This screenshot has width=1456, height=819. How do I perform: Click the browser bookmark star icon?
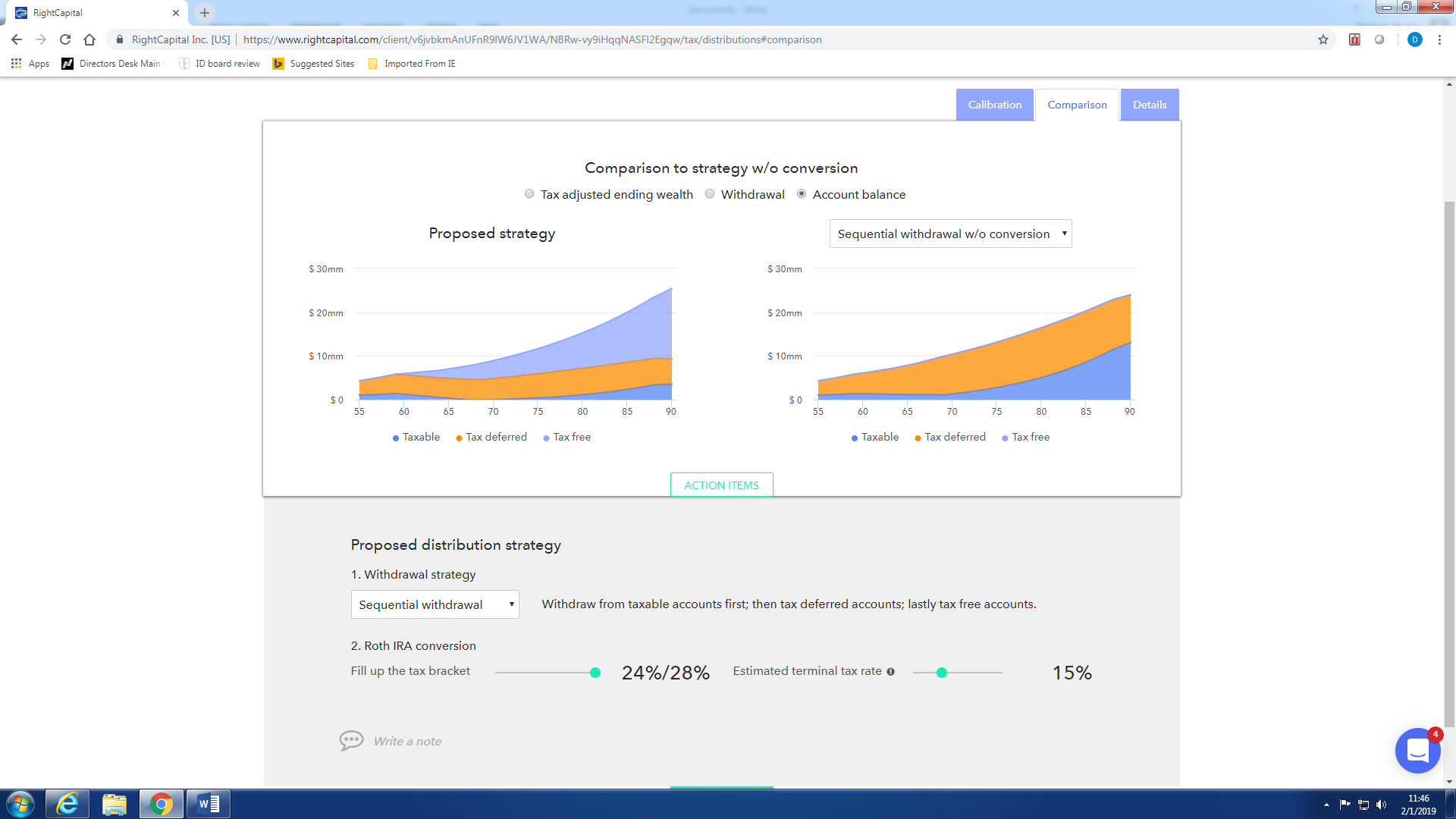[x=1322, y=40]
